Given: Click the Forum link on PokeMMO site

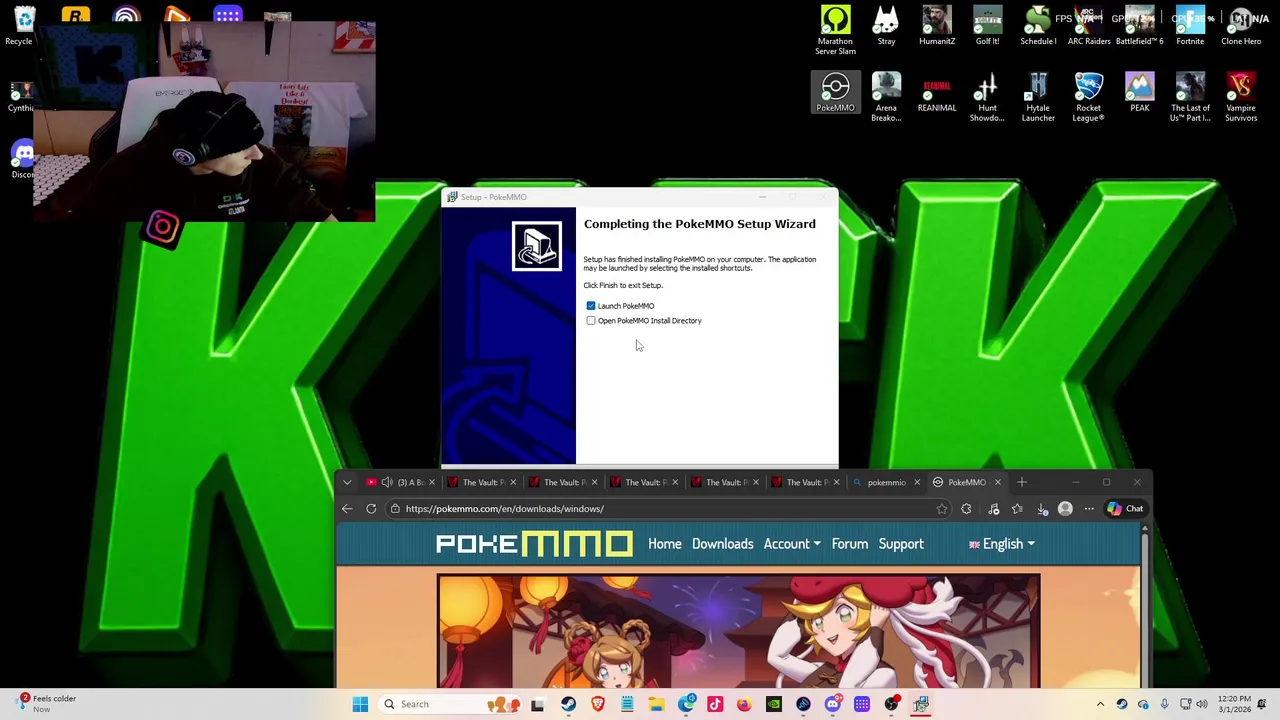Looking at the screenshot, I should pyautogui.click(x=850, y=544).
